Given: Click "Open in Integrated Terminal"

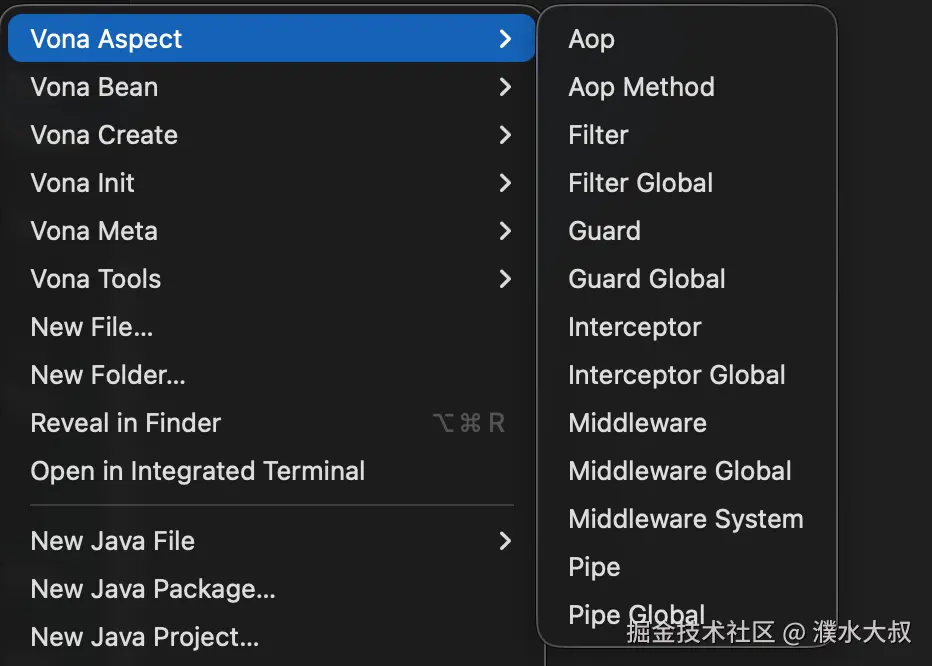Looking at the screenshot, I should point(197,471).
